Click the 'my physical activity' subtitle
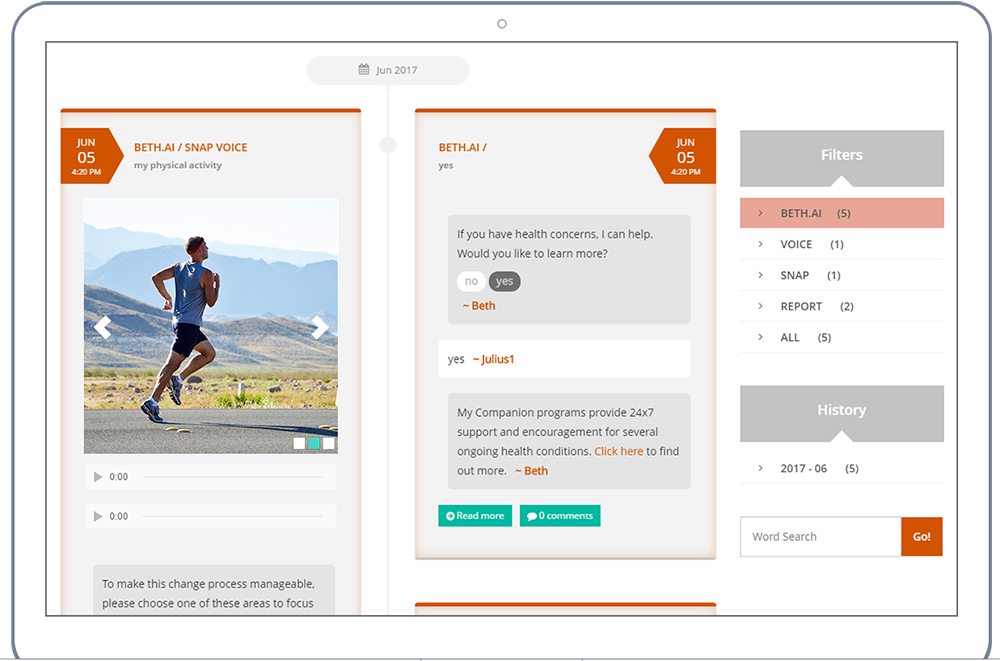The image size is (1000, 661). tap(178, 165)
